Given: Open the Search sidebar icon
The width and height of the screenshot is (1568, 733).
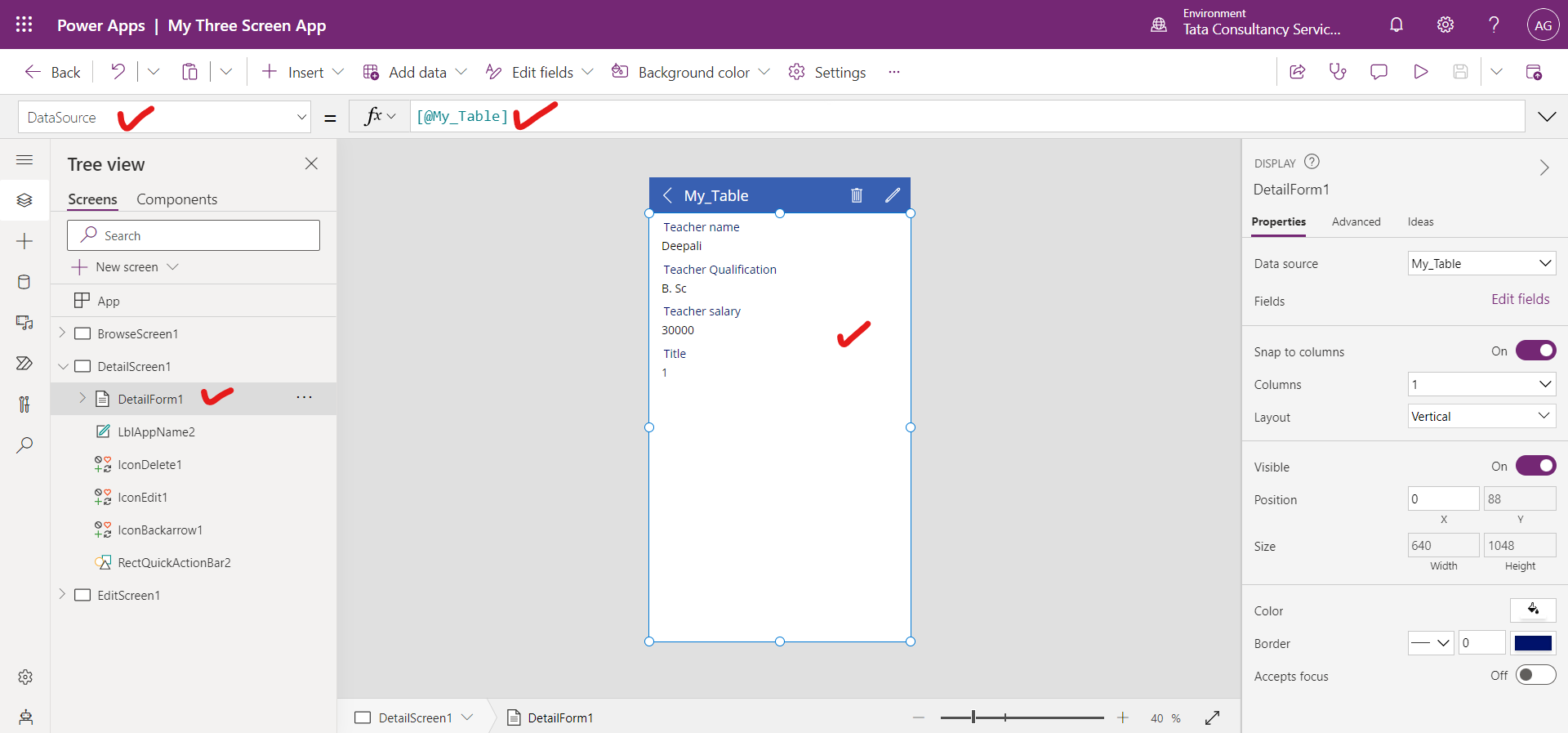Looking at the screenshot, I should (24, 445).
